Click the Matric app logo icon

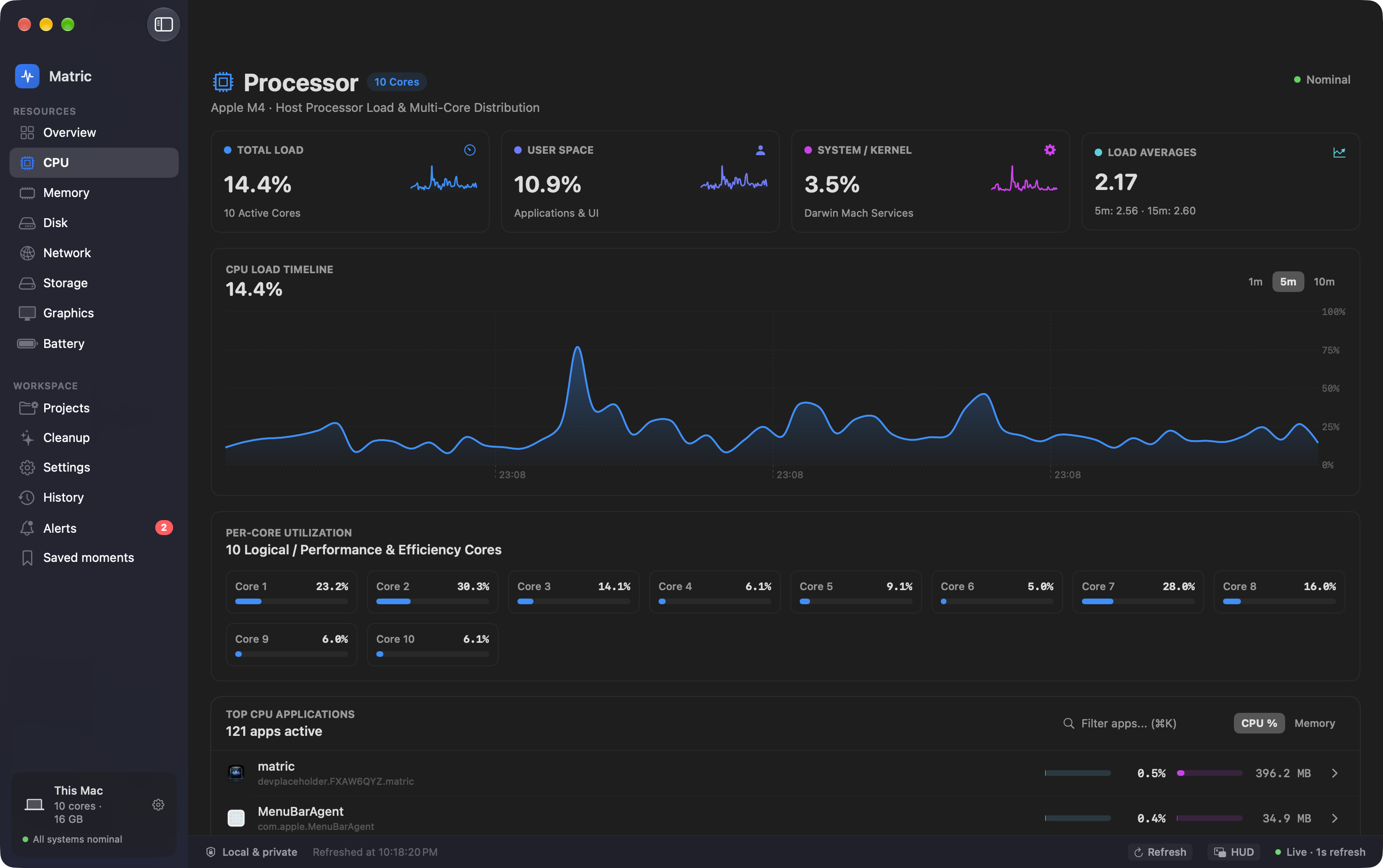[x=27, y=76]
